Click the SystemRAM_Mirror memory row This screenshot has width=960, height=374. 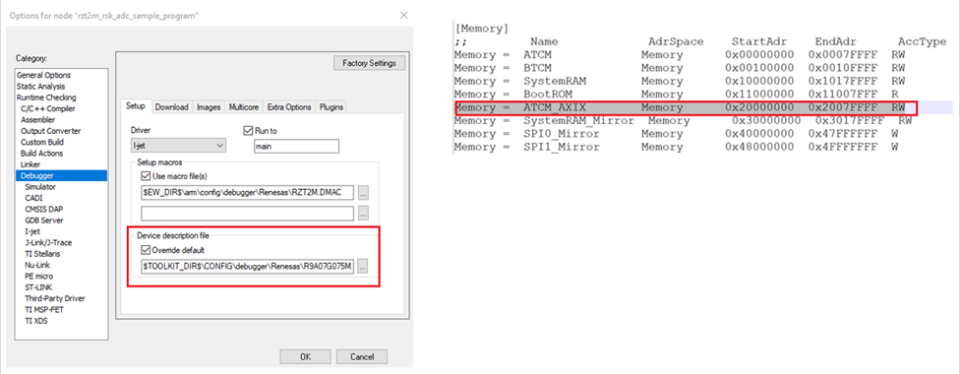click(683, 121)
